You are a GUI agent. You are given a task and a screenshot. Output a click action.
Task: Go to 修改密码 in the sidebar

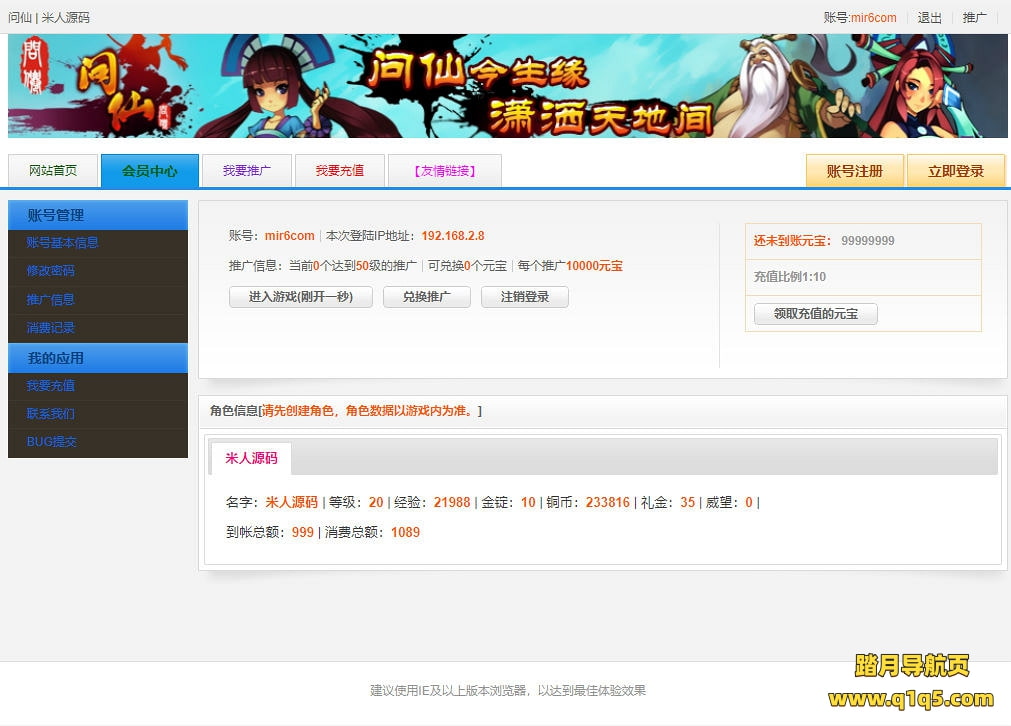50,271
